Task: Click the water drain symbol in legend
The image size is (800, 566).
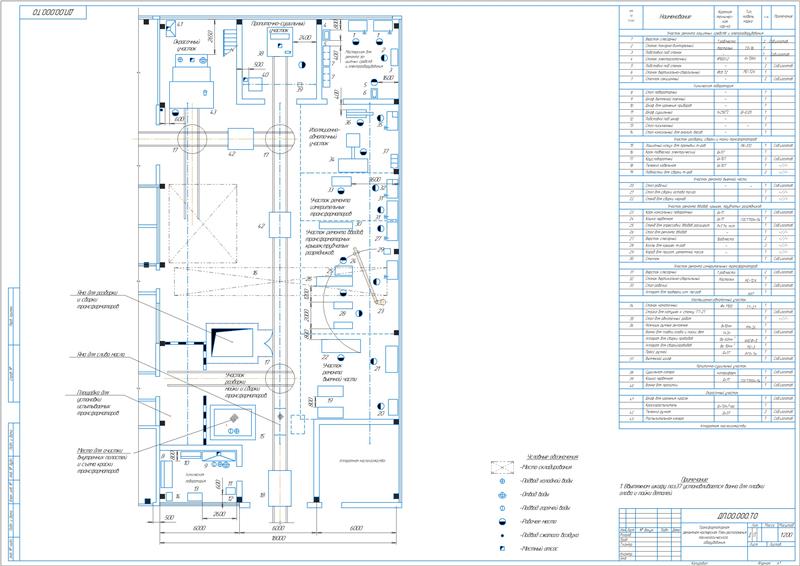Action: (502, 495)
